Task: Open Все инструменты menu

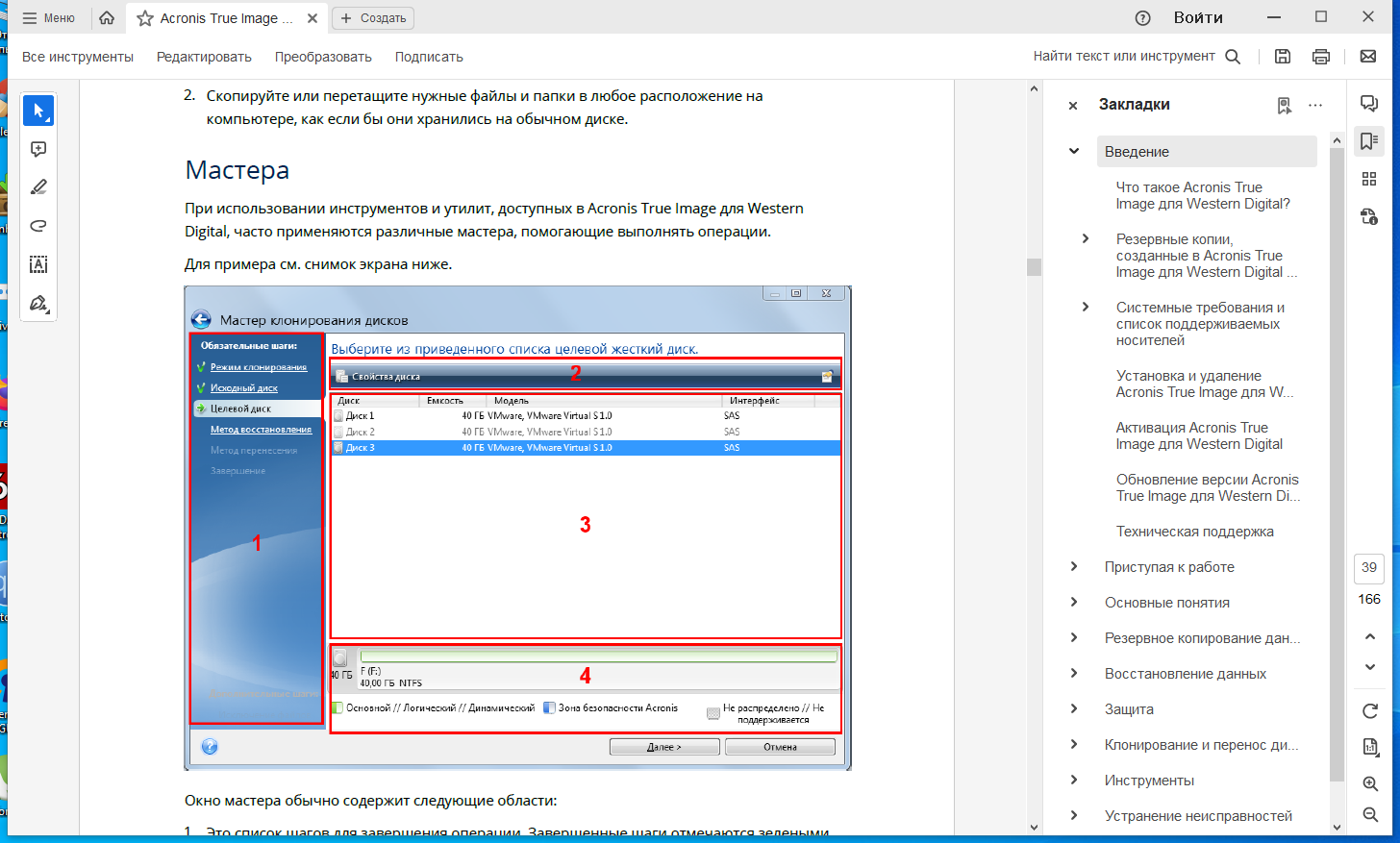Action: click(x=78, y=57)
